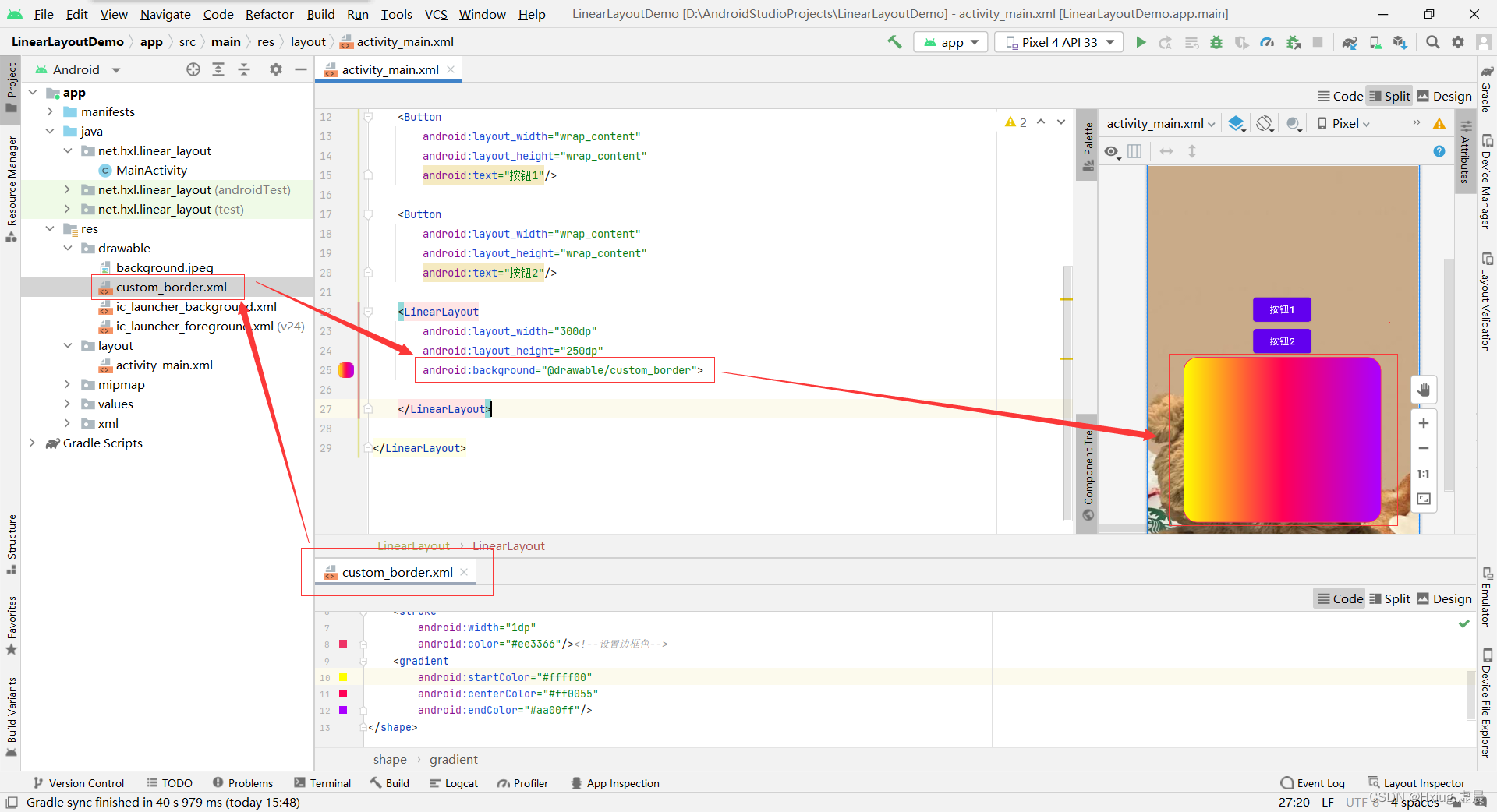Open the Problems tool window
The image size is (1497, 812).
pyautogui.click(x=242, y=783)
